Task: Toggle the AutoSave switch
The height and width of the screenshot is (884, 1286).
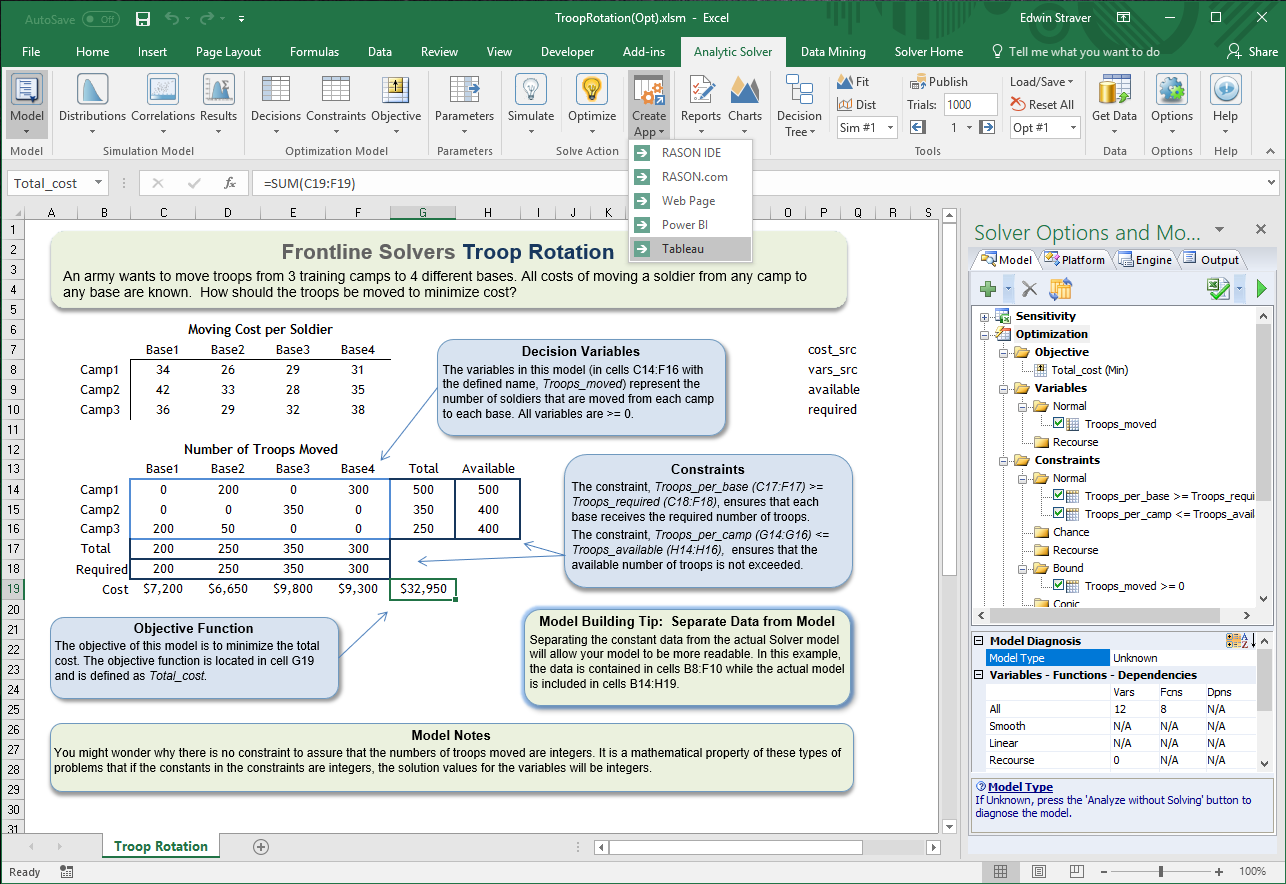Action: [x=100, y=19]
